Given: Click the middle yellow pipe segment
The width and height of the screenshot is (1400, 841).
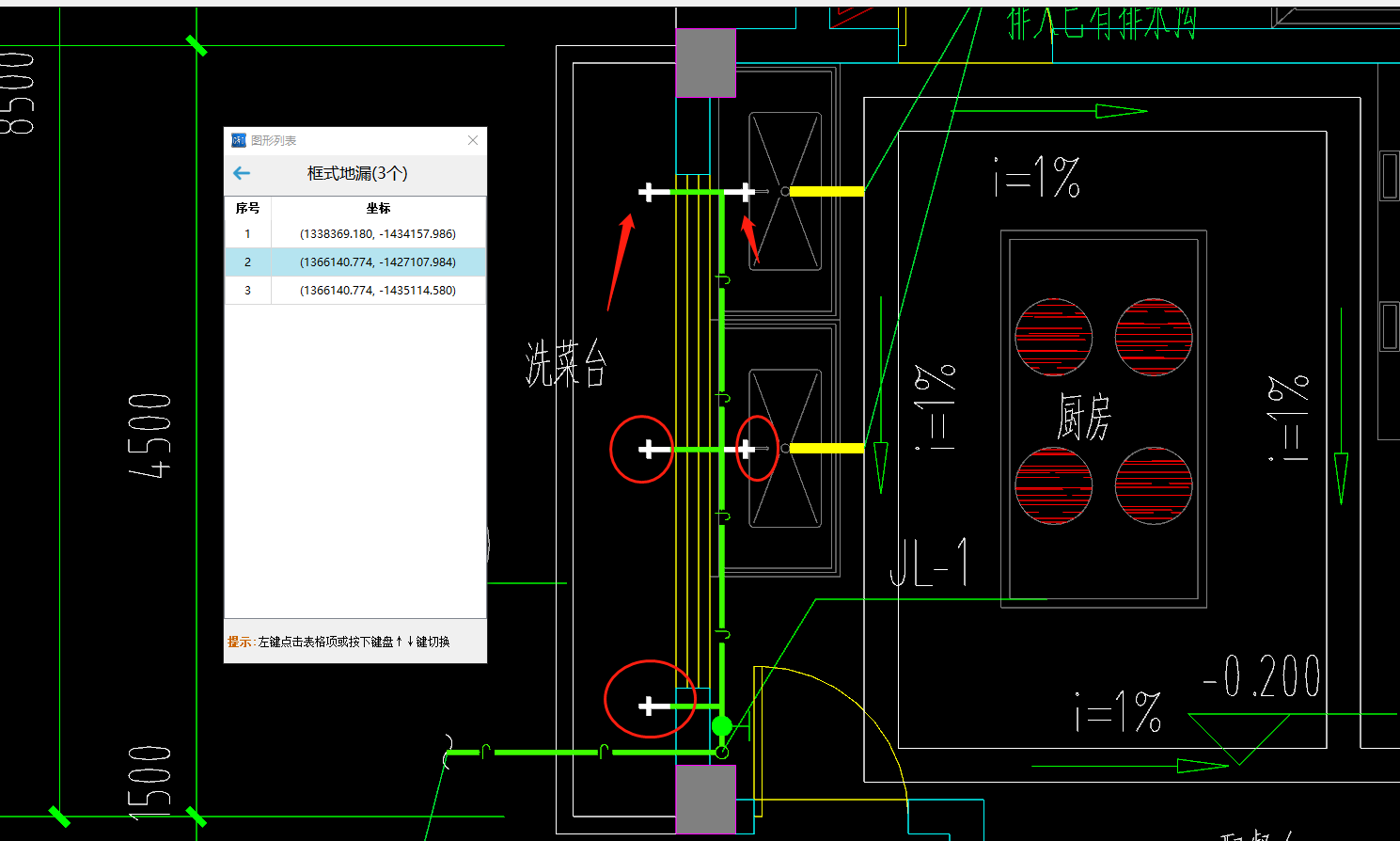Looking at the screenshot, I should tap(826, 448).
